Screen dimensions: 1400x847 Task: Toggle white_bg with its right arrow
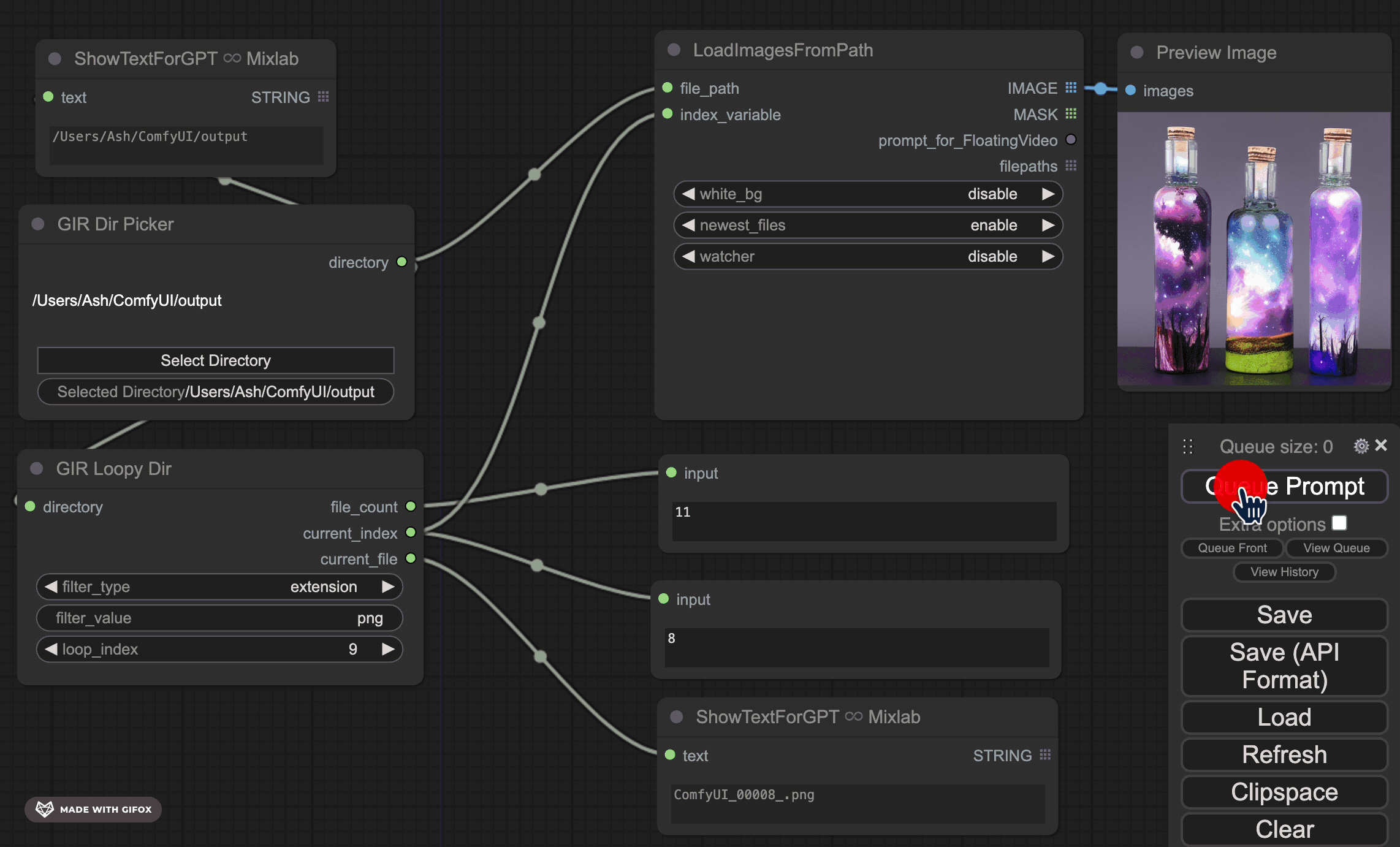click(x=1048, y=194)
